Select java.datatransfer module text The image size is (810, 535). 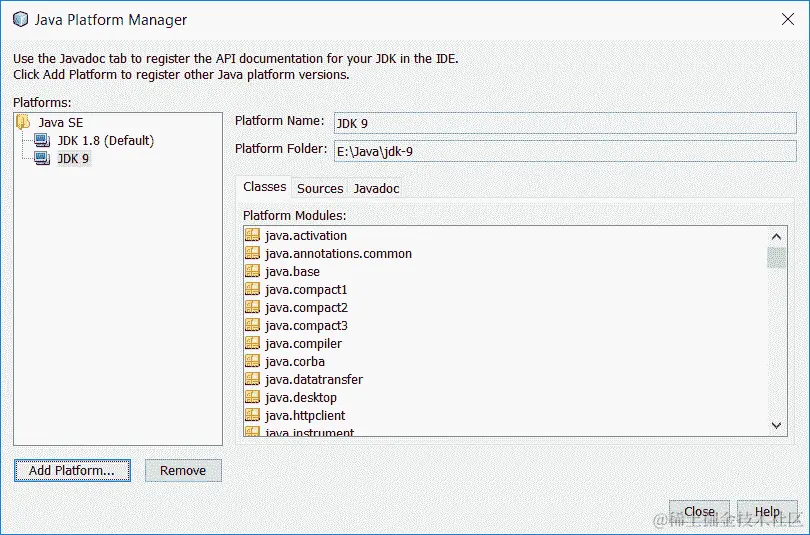(314, 380)
